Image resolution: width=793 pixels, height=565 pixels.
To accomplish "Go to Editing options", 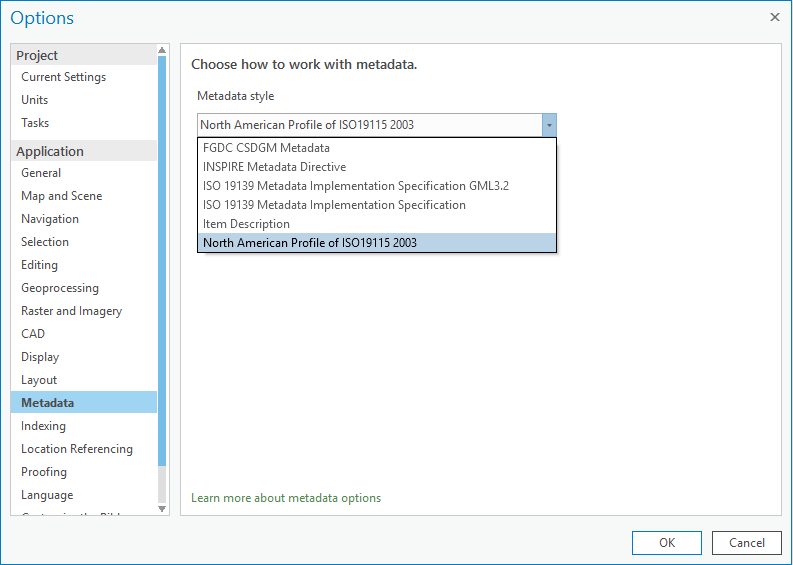I will (x=84, y=265).
